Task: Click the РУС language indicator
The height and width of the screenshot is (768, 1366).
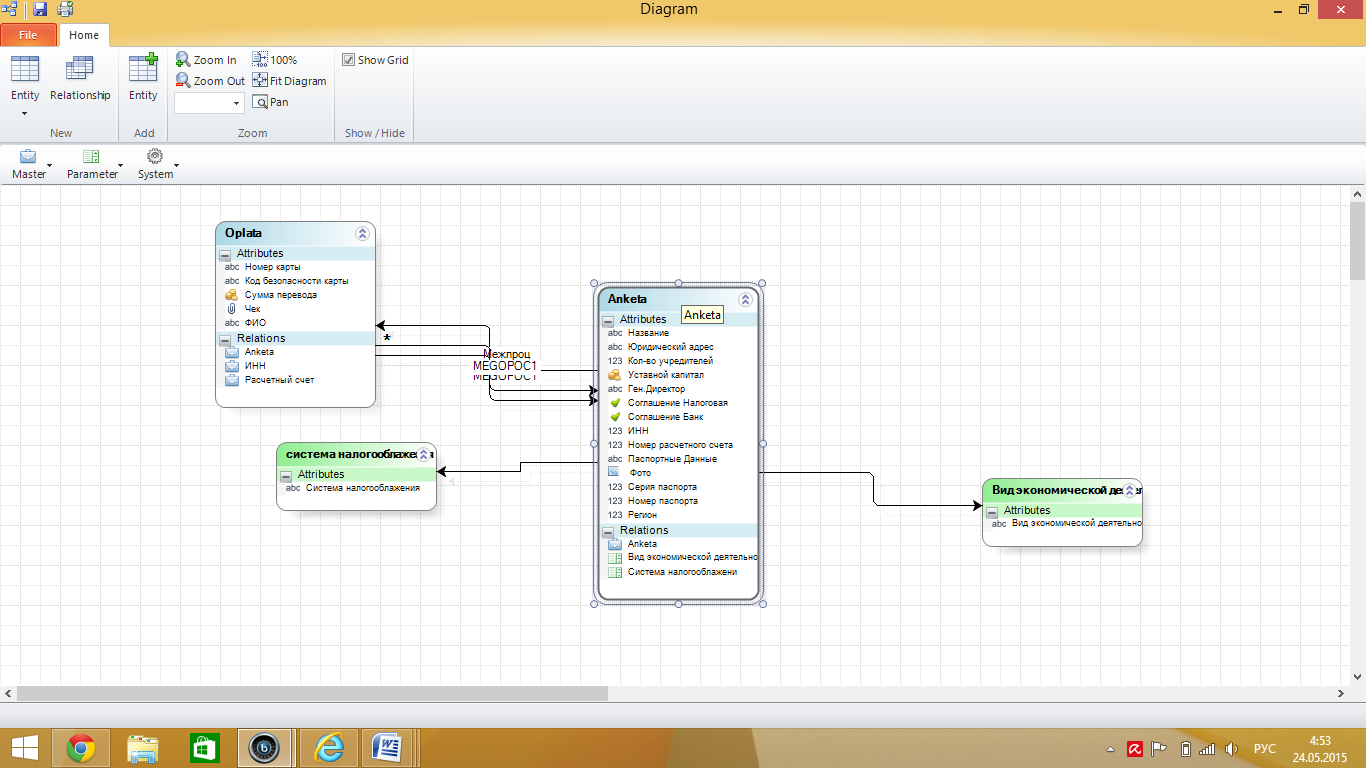Action: [1264, 748]
